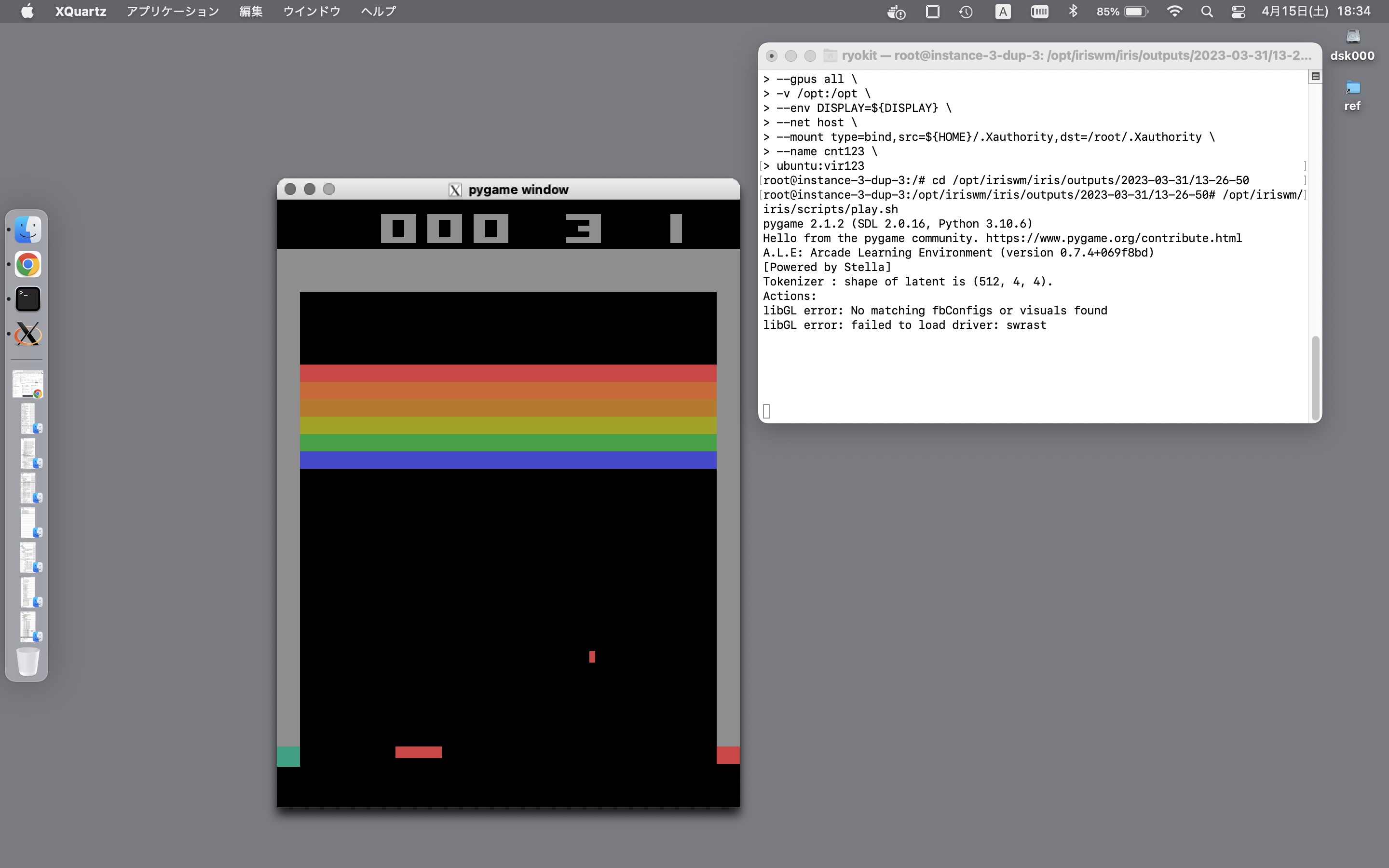Open the Bluetooth status menu

coord(1073,12)
